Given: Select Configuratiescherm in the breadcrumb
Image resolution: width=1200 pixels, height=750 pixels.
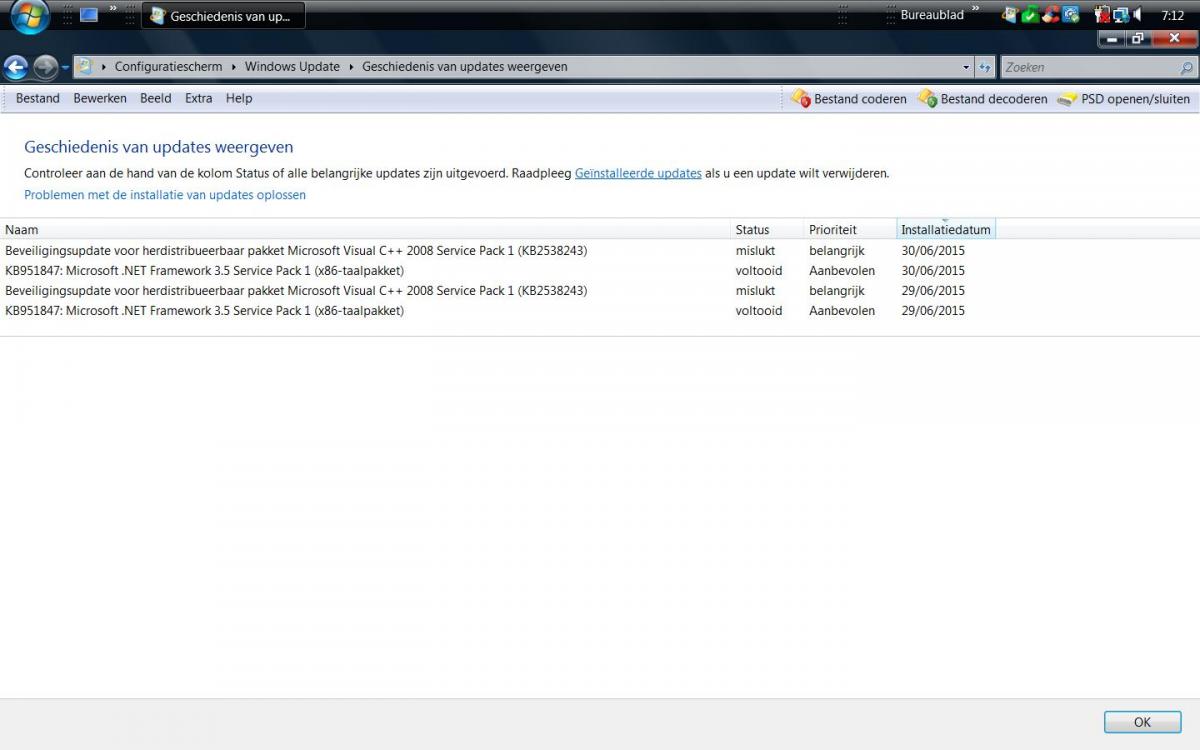Looking at the screenshot, I should 168,67.
